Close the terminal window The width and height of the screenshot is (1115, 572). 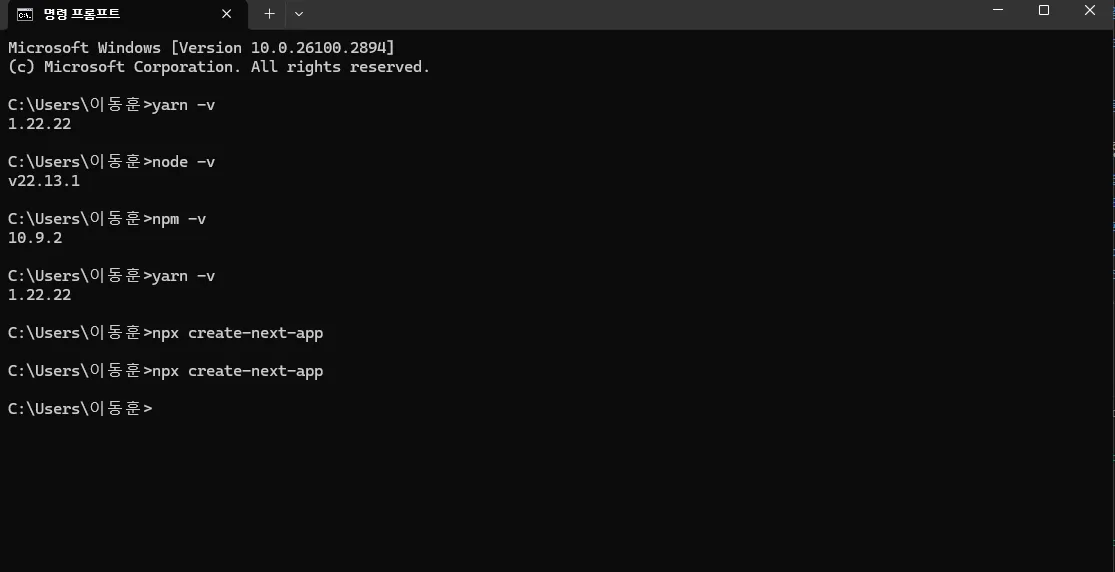[1090, 11]
